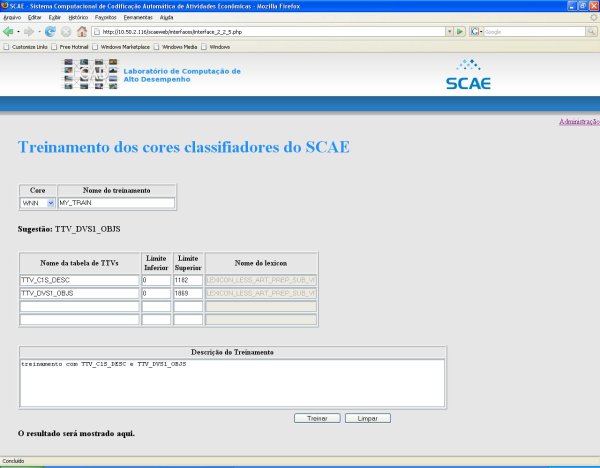Click the activity throbber icon near the menu bar

point(593,17)
